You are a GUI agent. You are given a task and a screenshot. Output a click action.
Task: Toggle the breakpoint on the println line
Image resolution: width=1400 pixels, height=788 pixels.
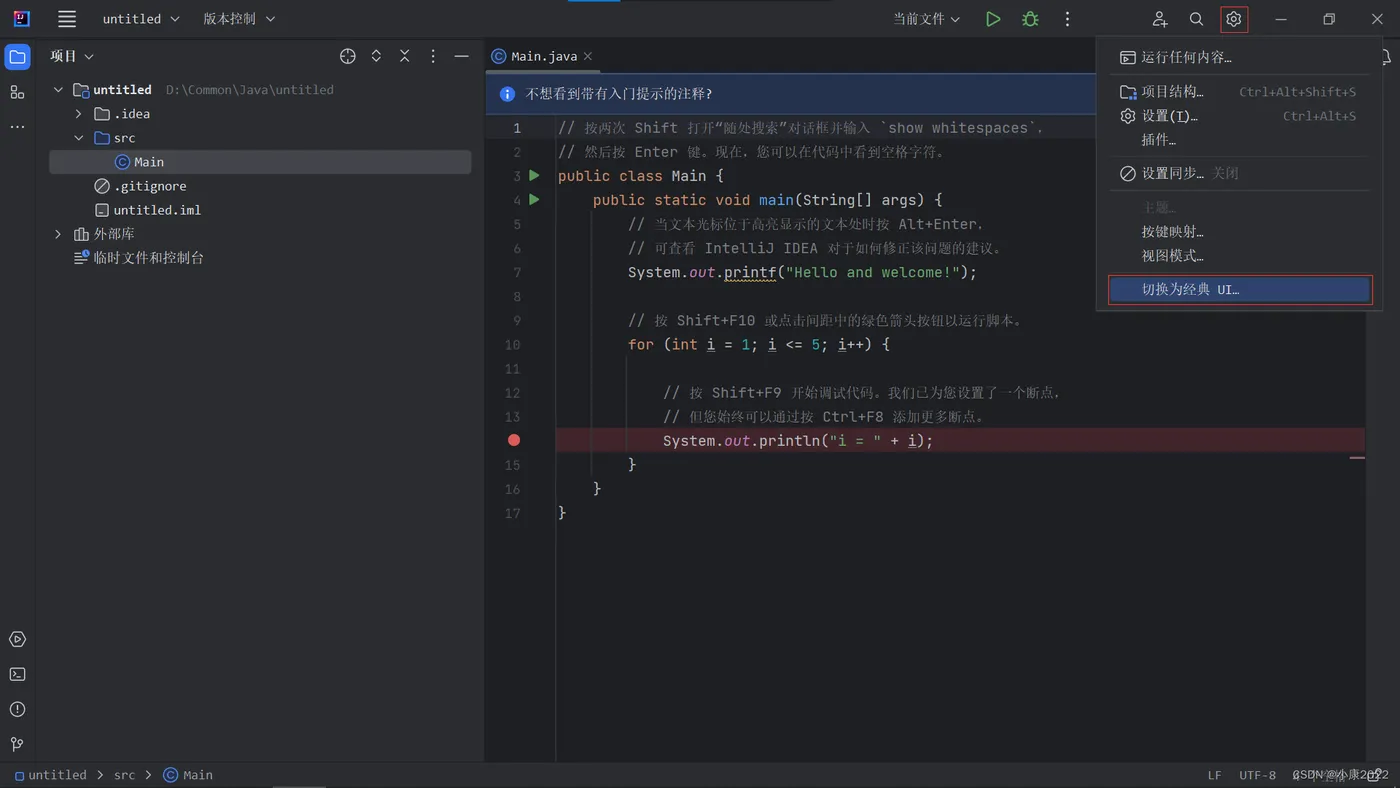point(514,440)
